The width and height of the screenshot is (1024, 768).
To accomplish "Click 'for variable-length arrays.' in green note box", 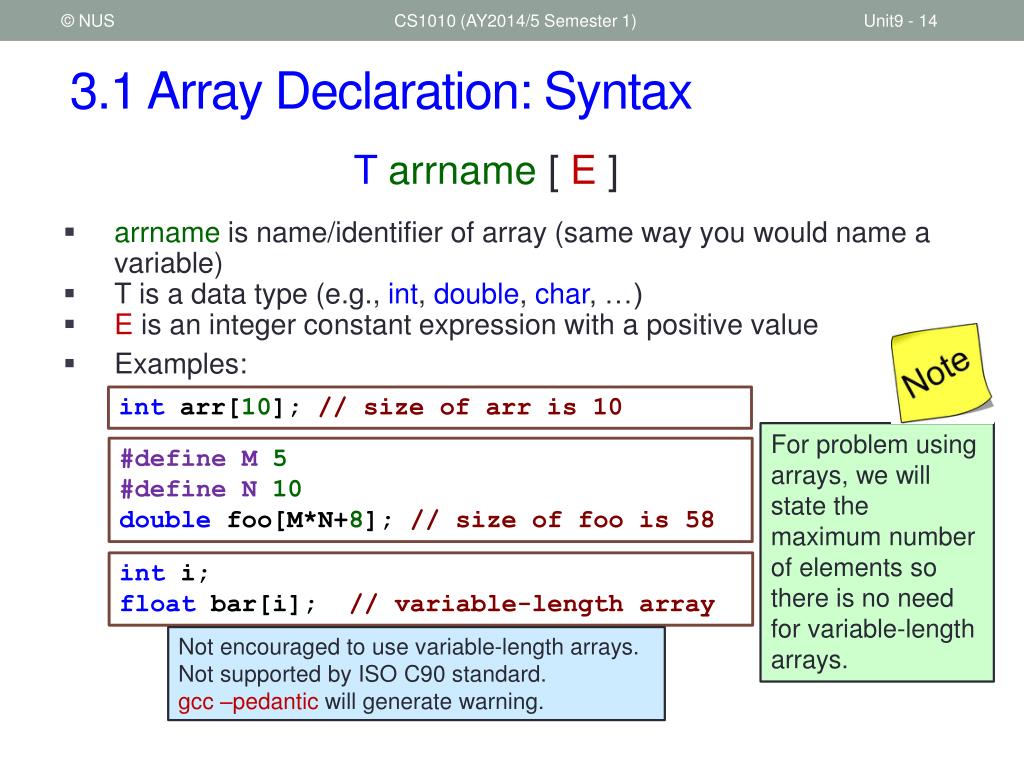I will [872, 645].
